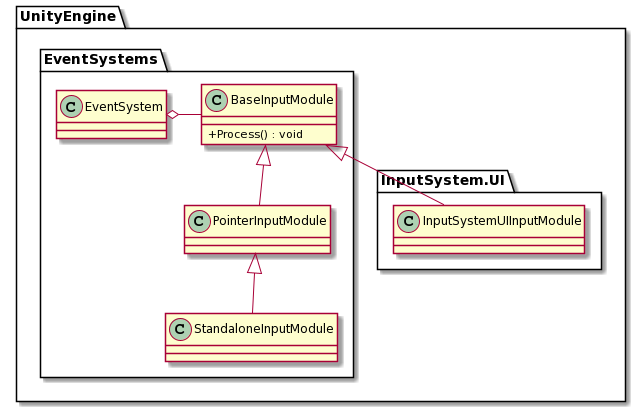Click the InputSystem.UI package tab label
The height and width of the screenshot is (407, 641).
pyautogui.click(x=443, y=180)
